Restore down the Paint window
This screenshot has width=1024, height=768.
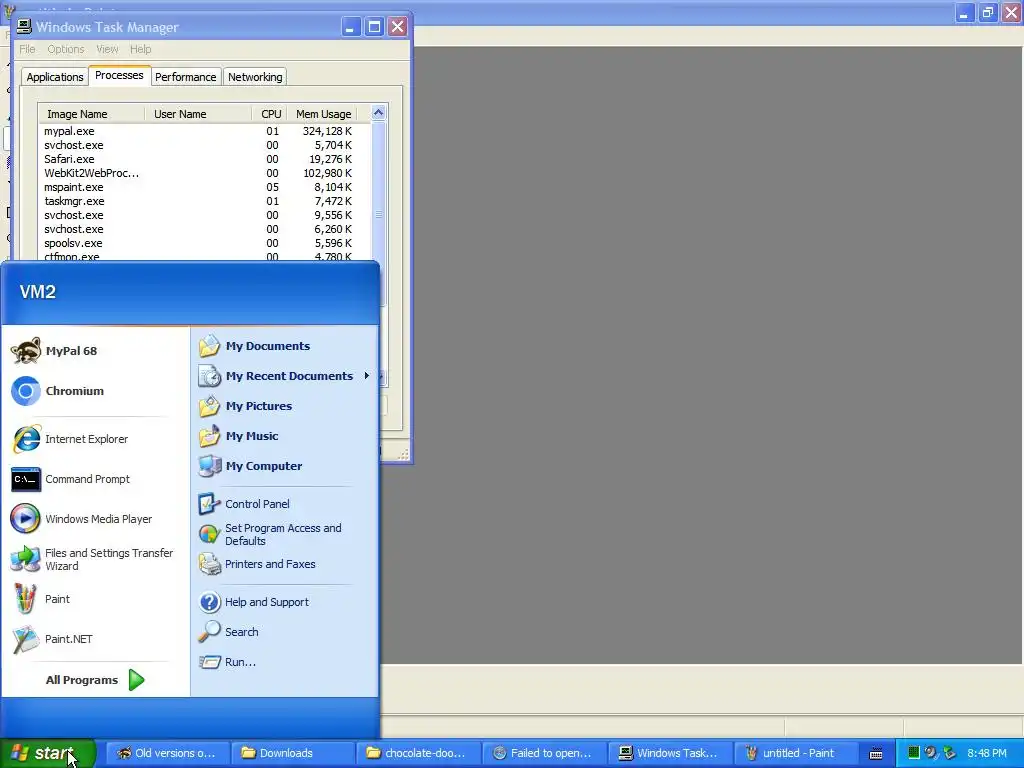988,12
